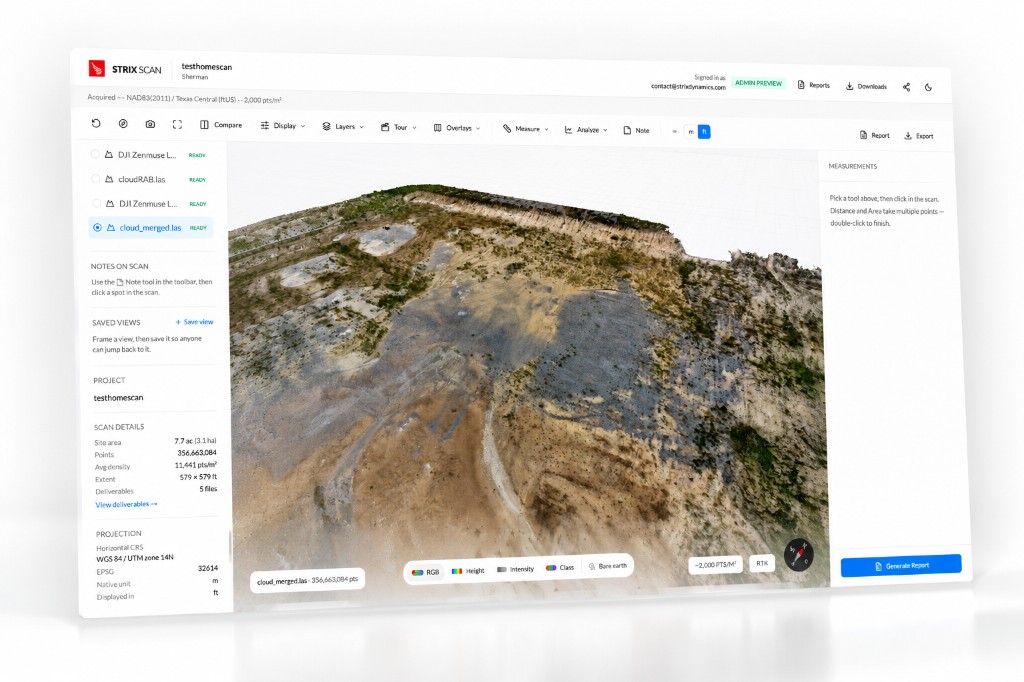Click testhomescan under the Project heading
1024x682 pixels.
tap(118, 397)
